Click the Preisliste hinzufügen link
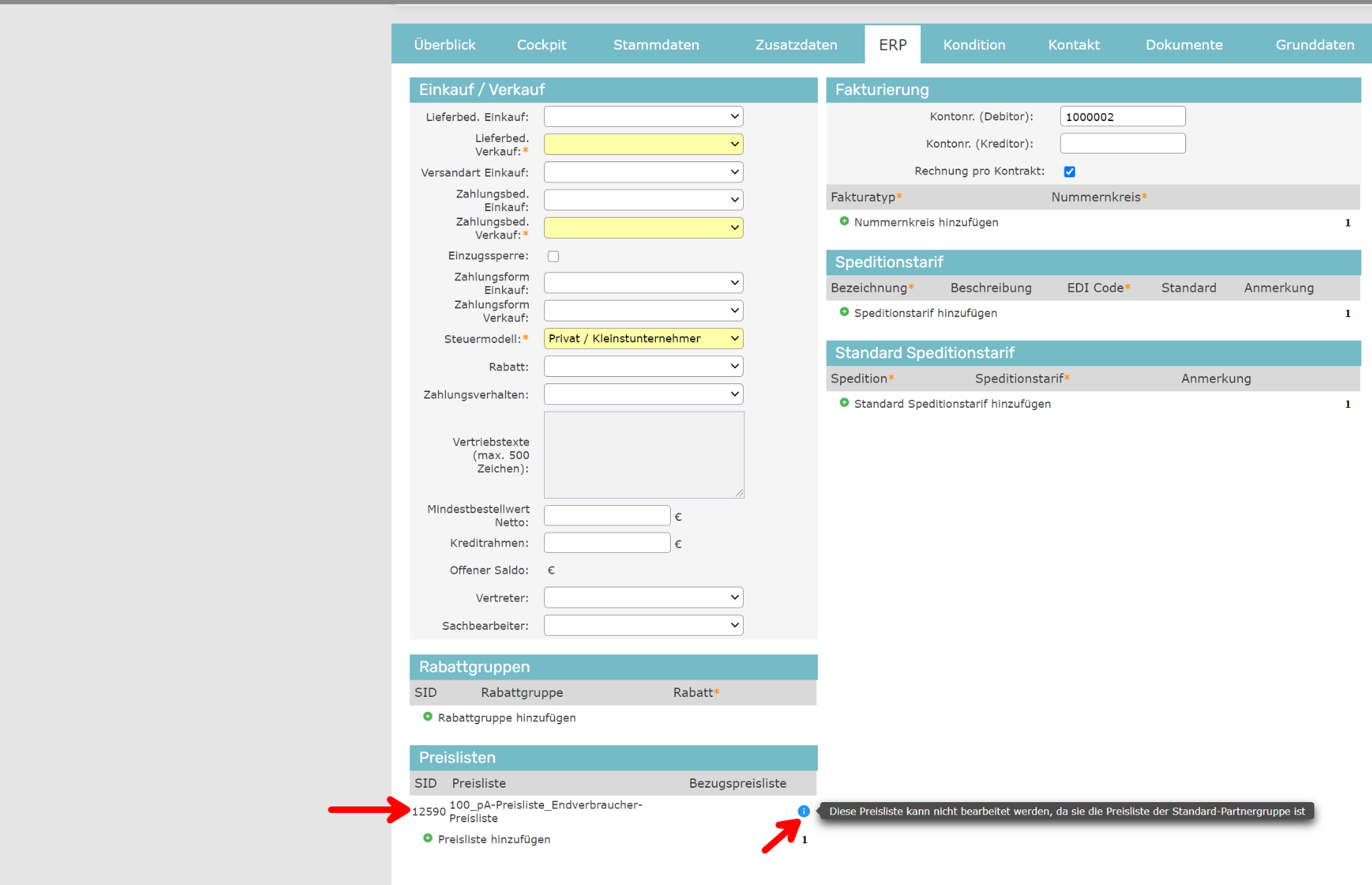The image size is (1372, 885). coord(494,840)
